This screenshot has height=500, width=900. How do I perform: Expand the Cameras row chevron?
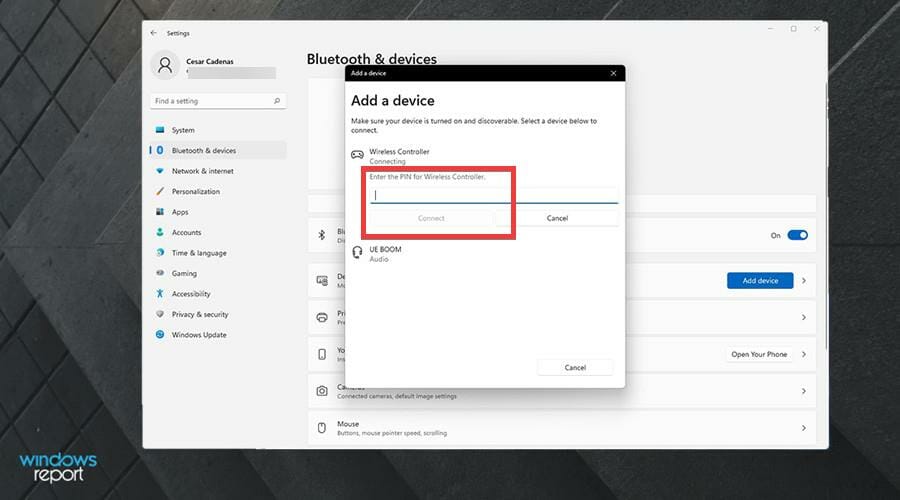tap(804, 391)
